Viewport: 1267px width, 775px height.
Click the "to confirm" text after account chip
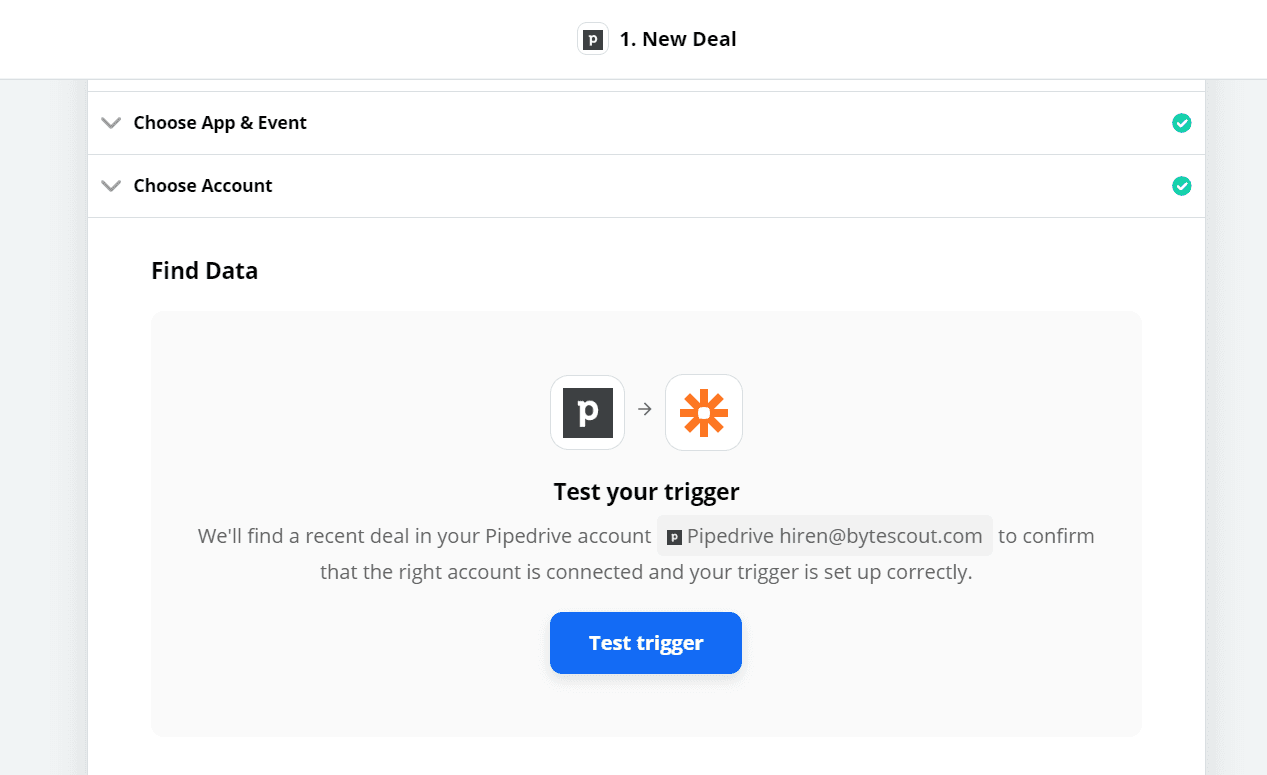(x=1046, y=536)
